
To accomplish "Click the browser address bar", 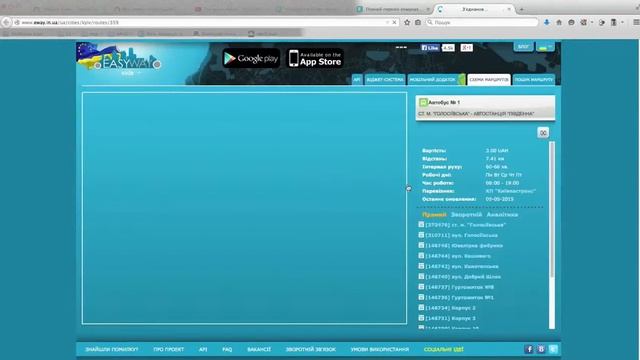I will point(203,22).
